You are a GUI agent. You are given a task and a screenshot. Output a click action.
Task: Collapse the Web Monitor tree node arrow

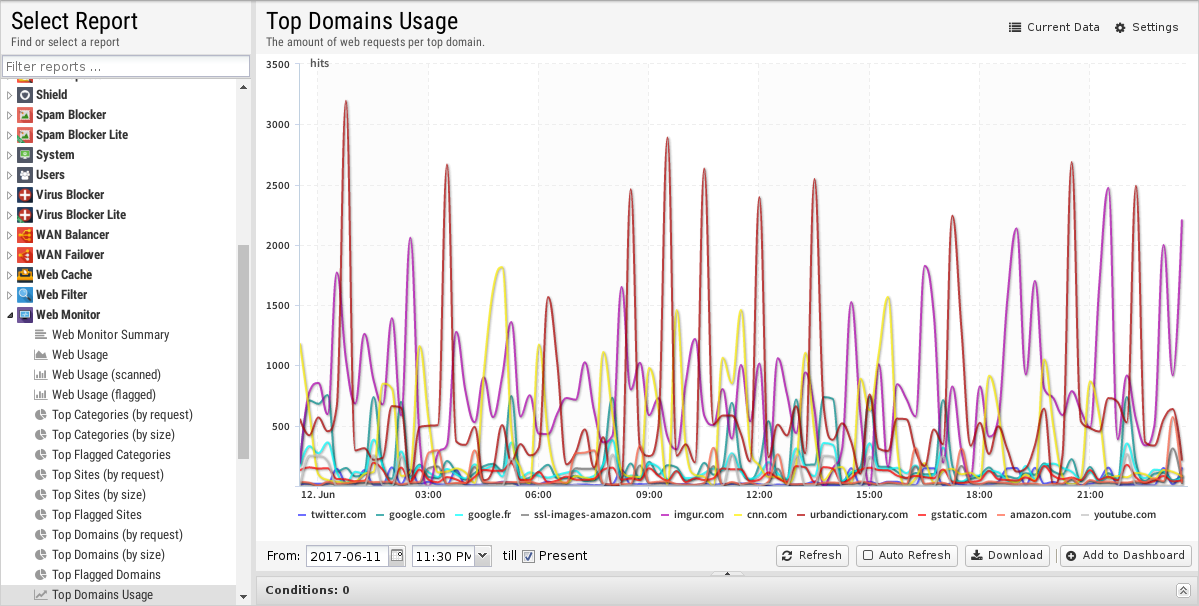coord(9,315)
